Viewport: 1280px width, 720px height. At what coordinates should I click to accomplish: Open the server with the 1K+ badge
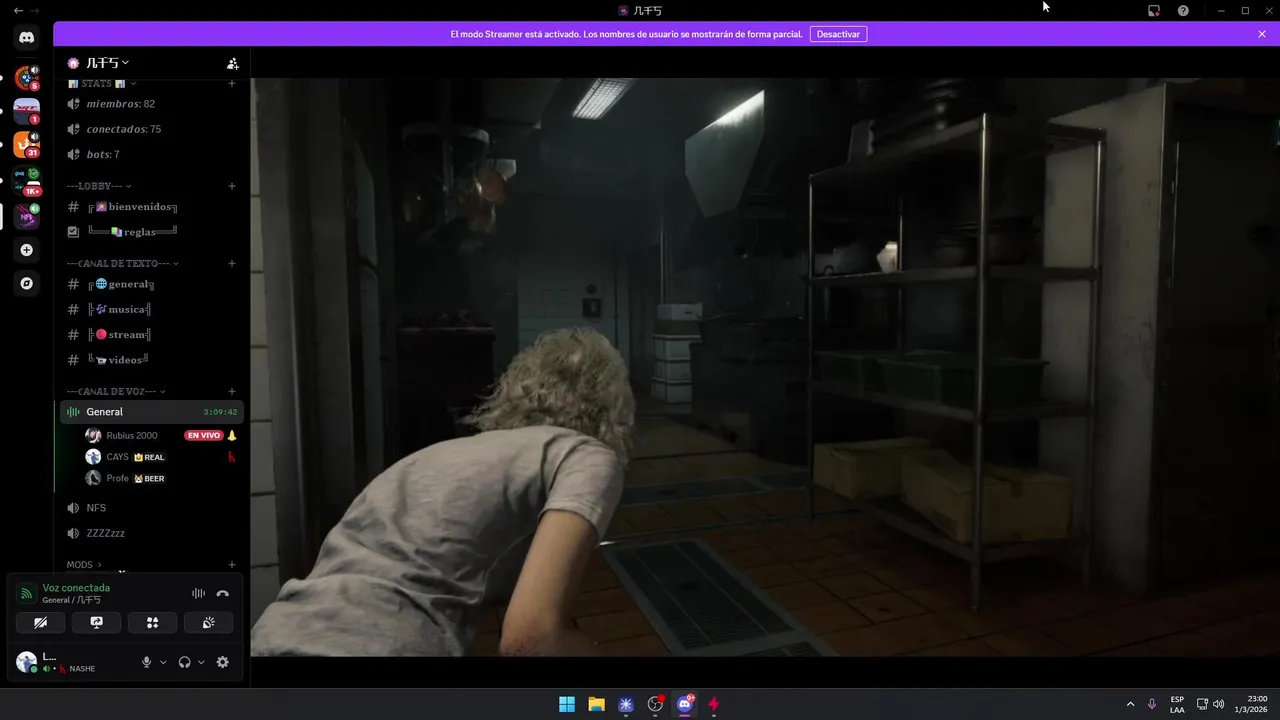coord(27,180)
